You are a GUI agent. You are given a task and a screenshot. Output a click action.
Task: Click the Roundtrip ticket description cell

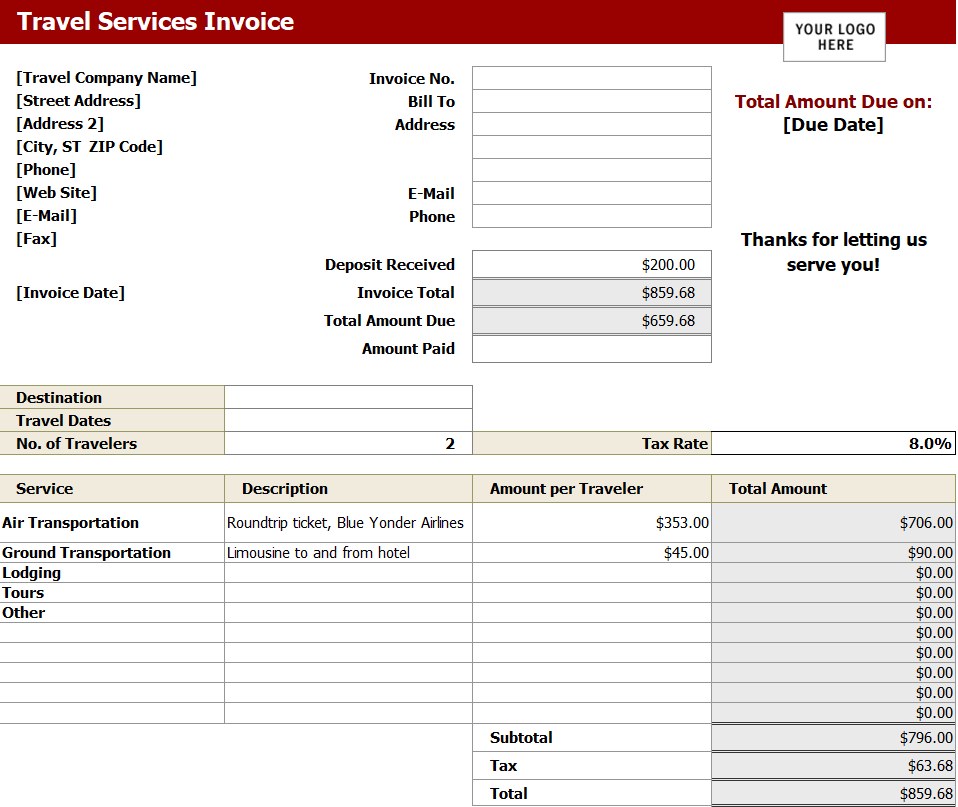click(346, 523)
